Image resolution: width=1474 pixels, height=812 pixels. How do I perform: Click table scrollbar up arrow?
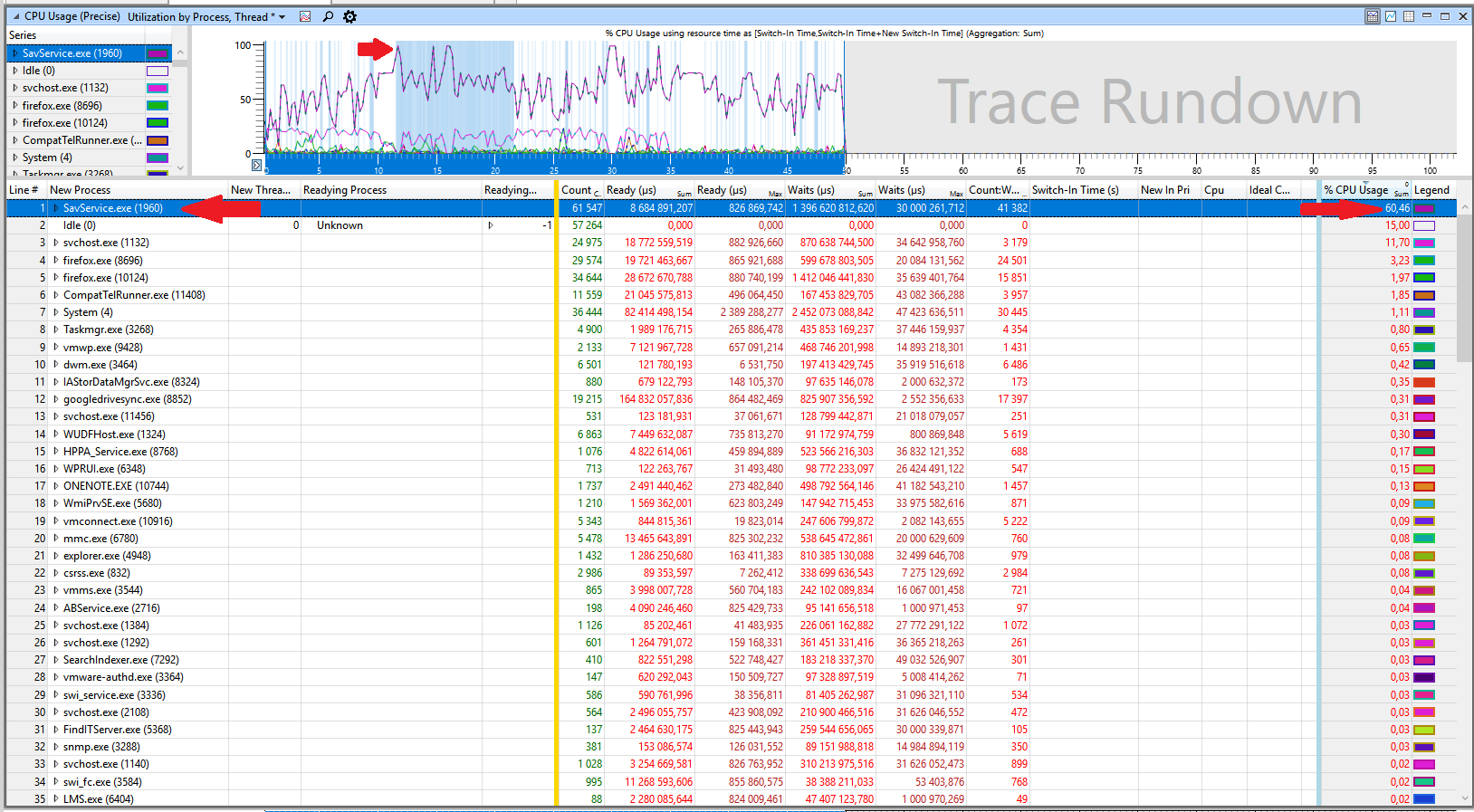1464,207
